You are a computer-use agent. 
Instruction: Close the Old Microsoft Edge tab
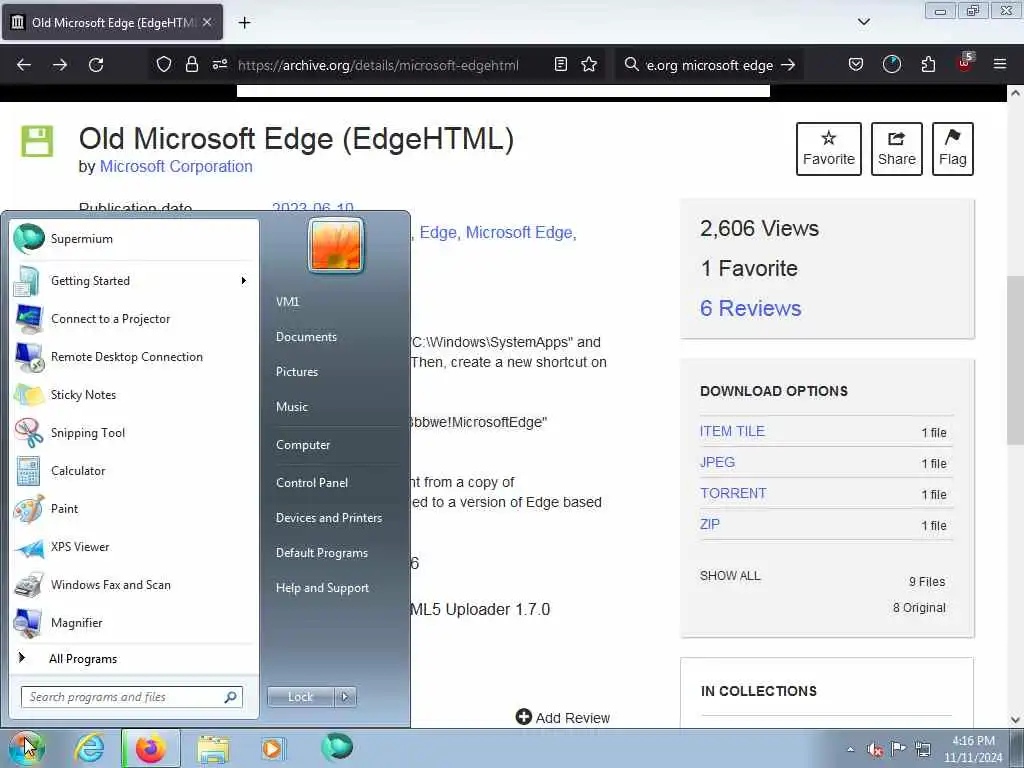207,22
